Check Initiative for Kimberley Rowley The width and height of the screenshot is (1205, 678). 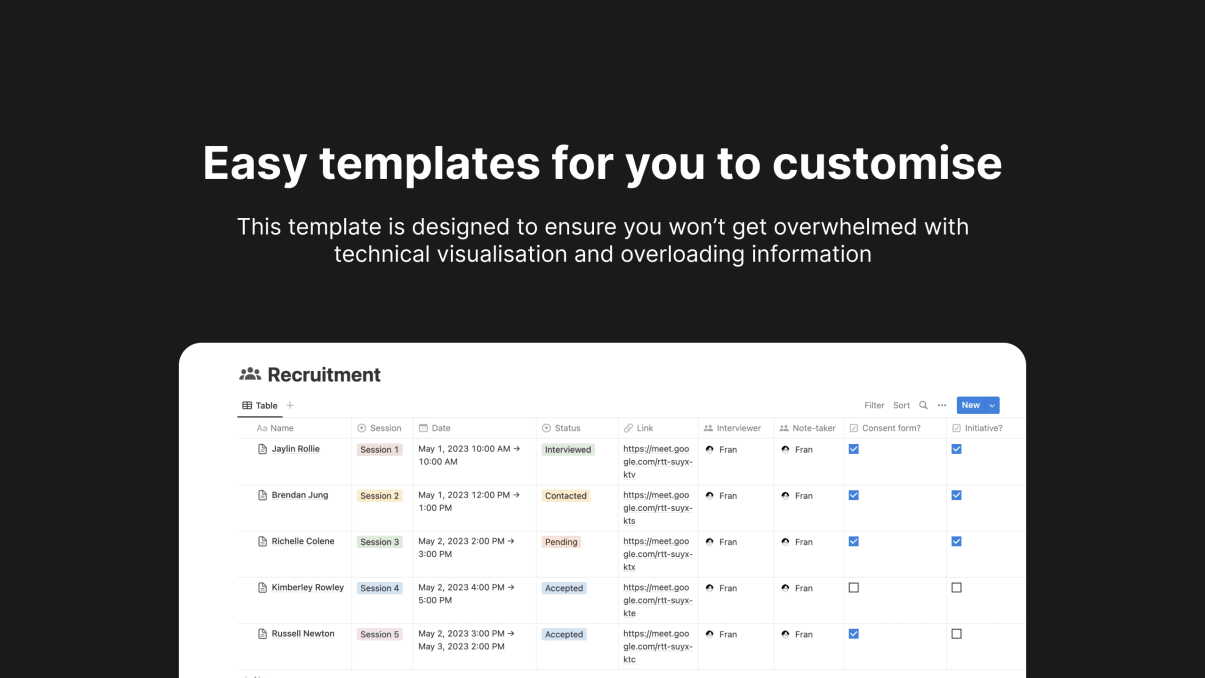[957, 587]
